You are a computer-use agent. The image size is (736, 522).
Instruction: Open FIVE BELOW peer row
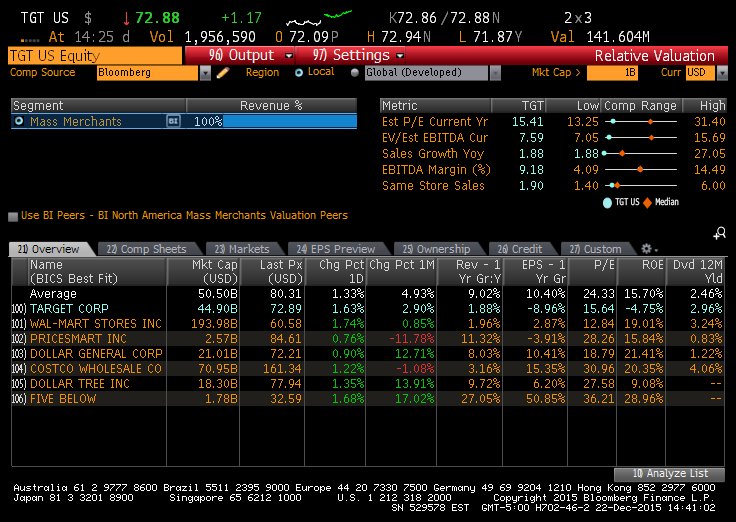[63, 399]
